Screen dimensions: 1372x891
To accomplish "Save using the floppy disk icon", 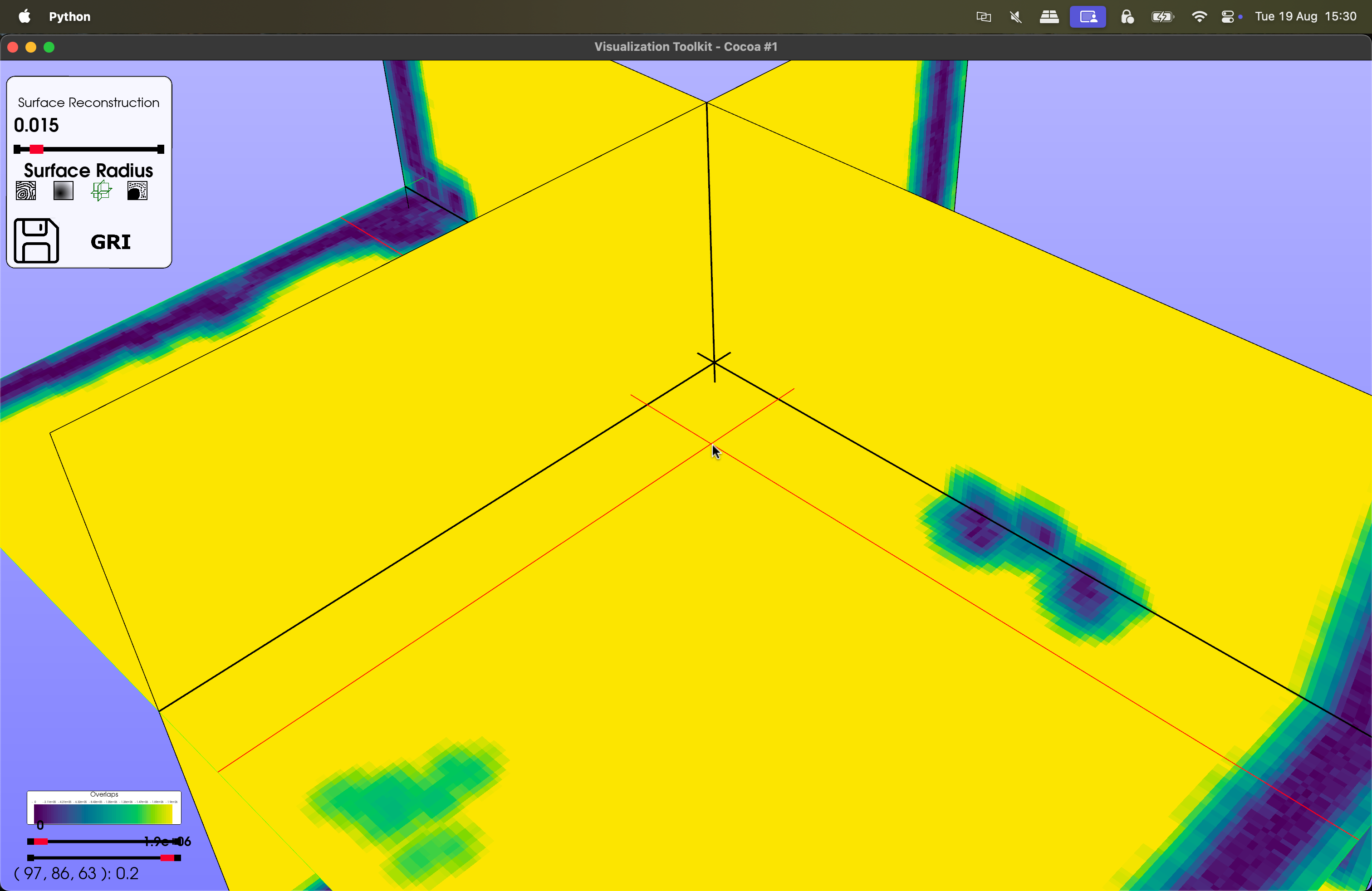I will (x=36, y=241).
